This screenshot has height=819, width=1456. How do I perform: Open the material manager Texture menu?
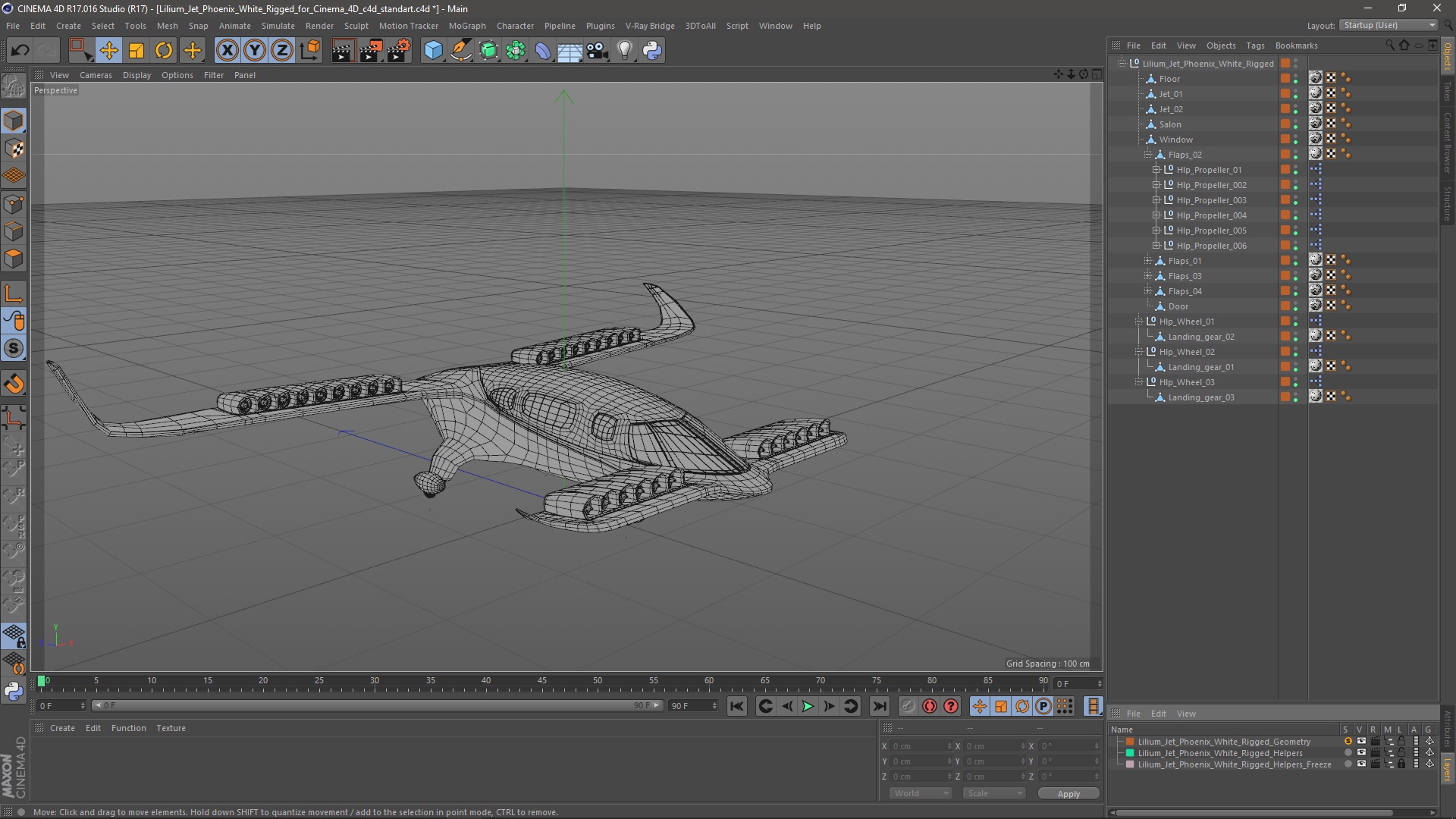tap(171, 728)
